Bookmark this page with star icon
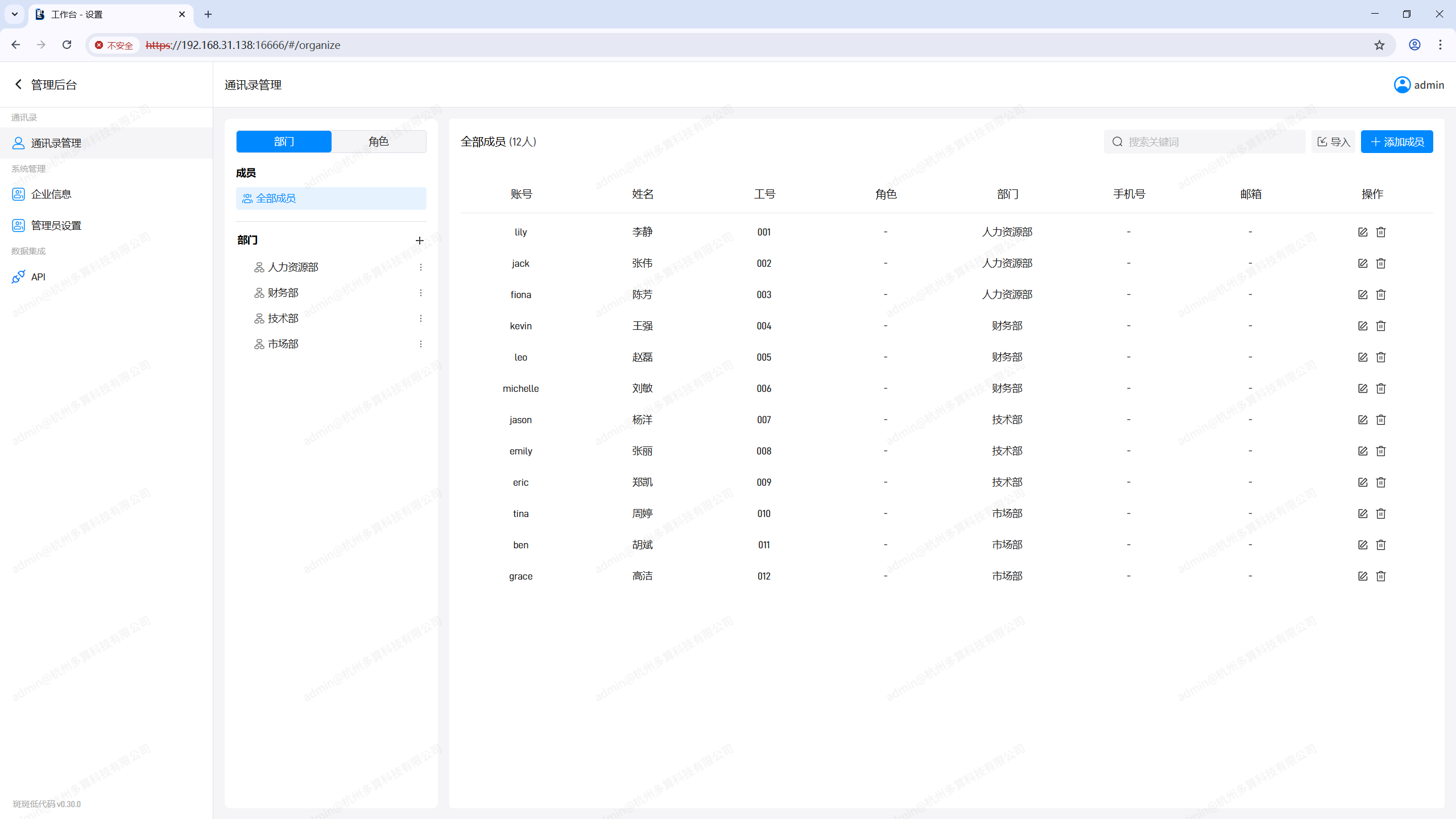Image resolution: width=1456 pixels, height=819 pixels. [1379, 45]
